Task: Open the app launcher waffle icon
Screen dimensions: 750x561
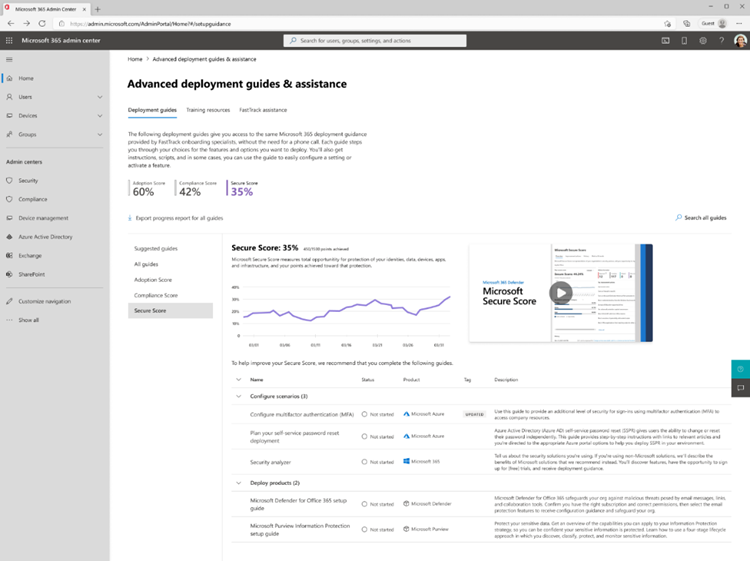Action: pyautogui.click(x=9, y=41)
